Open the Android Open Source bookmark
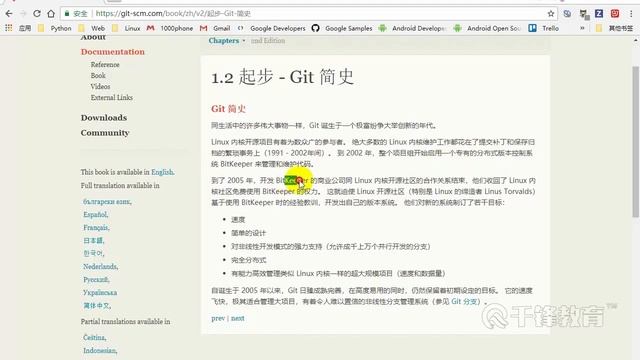The image size is (640, 360). pos(487,28)
